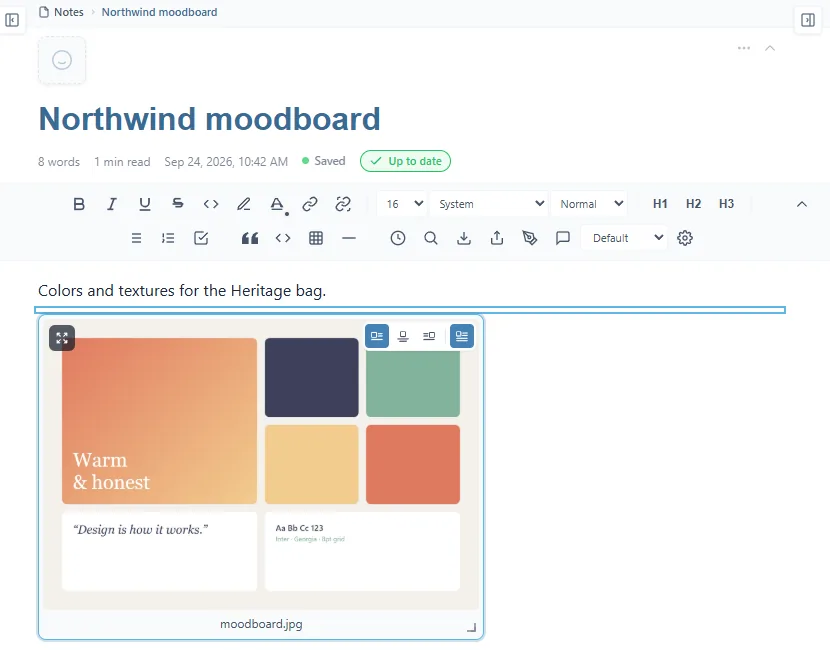Select the highlighter pen tool
The width and height of the screenshot is (830, 660).
(x=243, y=204)
